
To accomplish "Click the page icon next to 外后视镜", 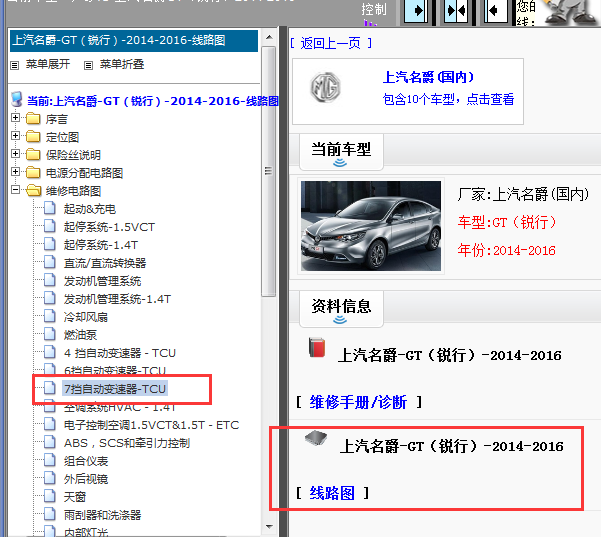I will click(49, 478).
